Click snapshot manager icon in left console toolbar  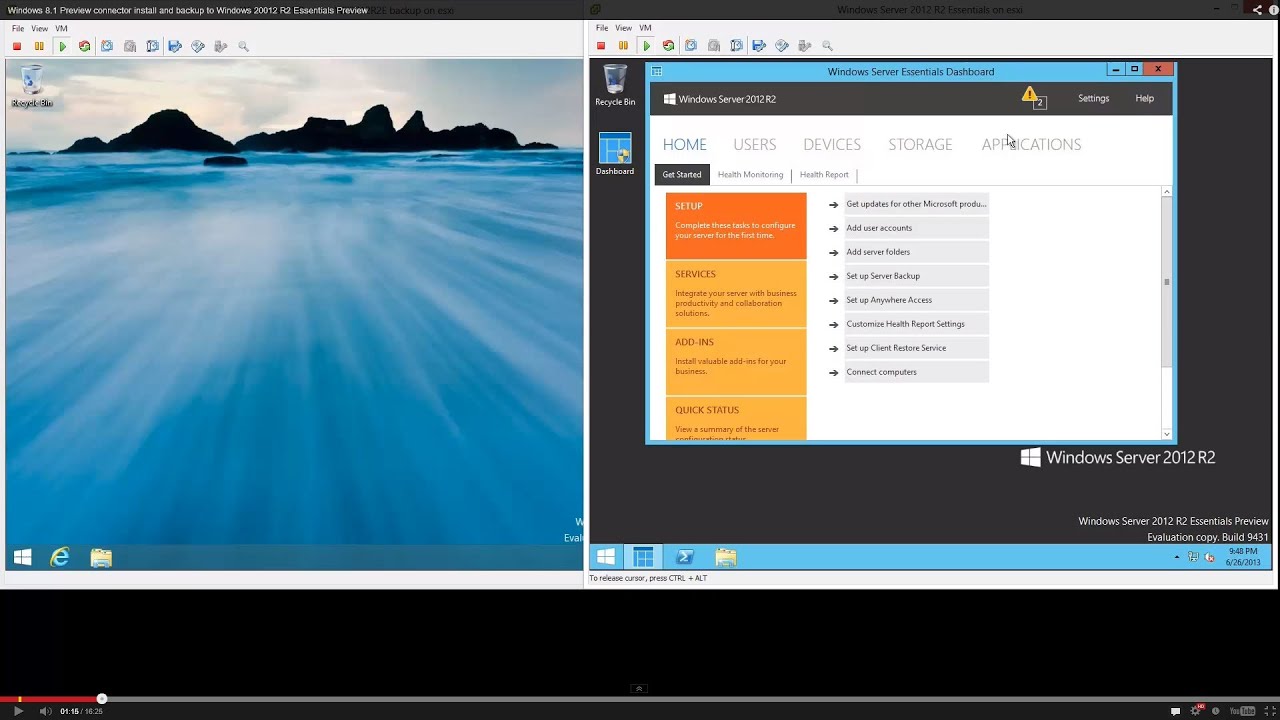152,46
